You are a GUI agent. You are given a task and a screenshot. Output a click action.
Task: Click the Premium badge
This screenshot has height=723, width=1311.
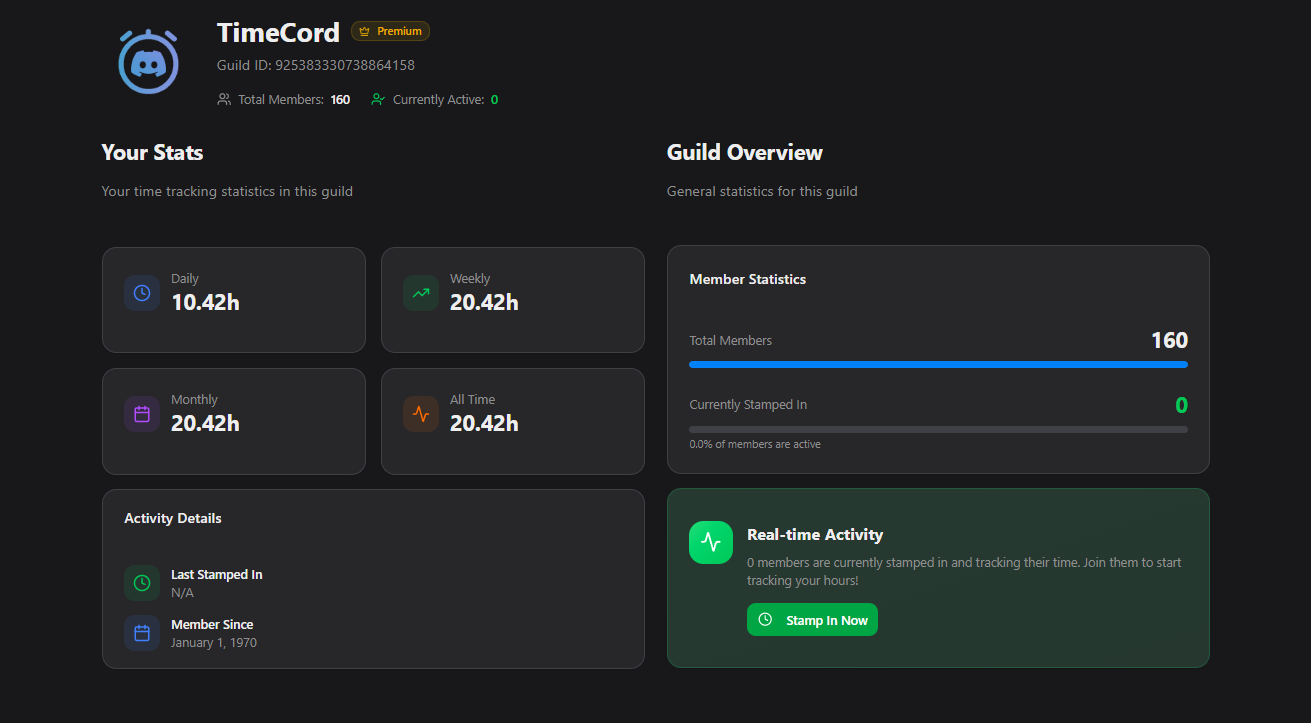[390, 32]
